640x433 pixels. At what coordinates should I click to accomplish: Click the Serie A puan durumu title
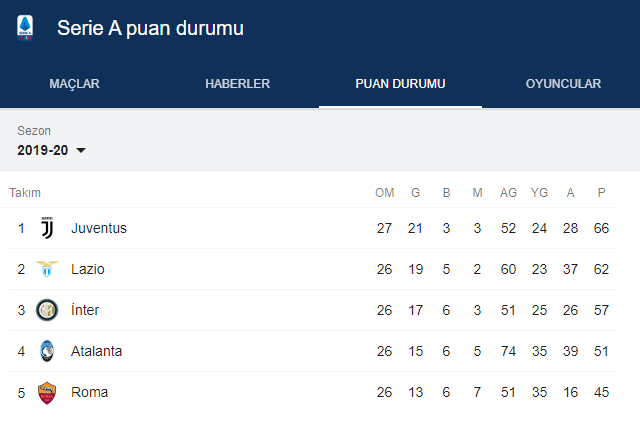pyautogui.click(x=150, y=28)
